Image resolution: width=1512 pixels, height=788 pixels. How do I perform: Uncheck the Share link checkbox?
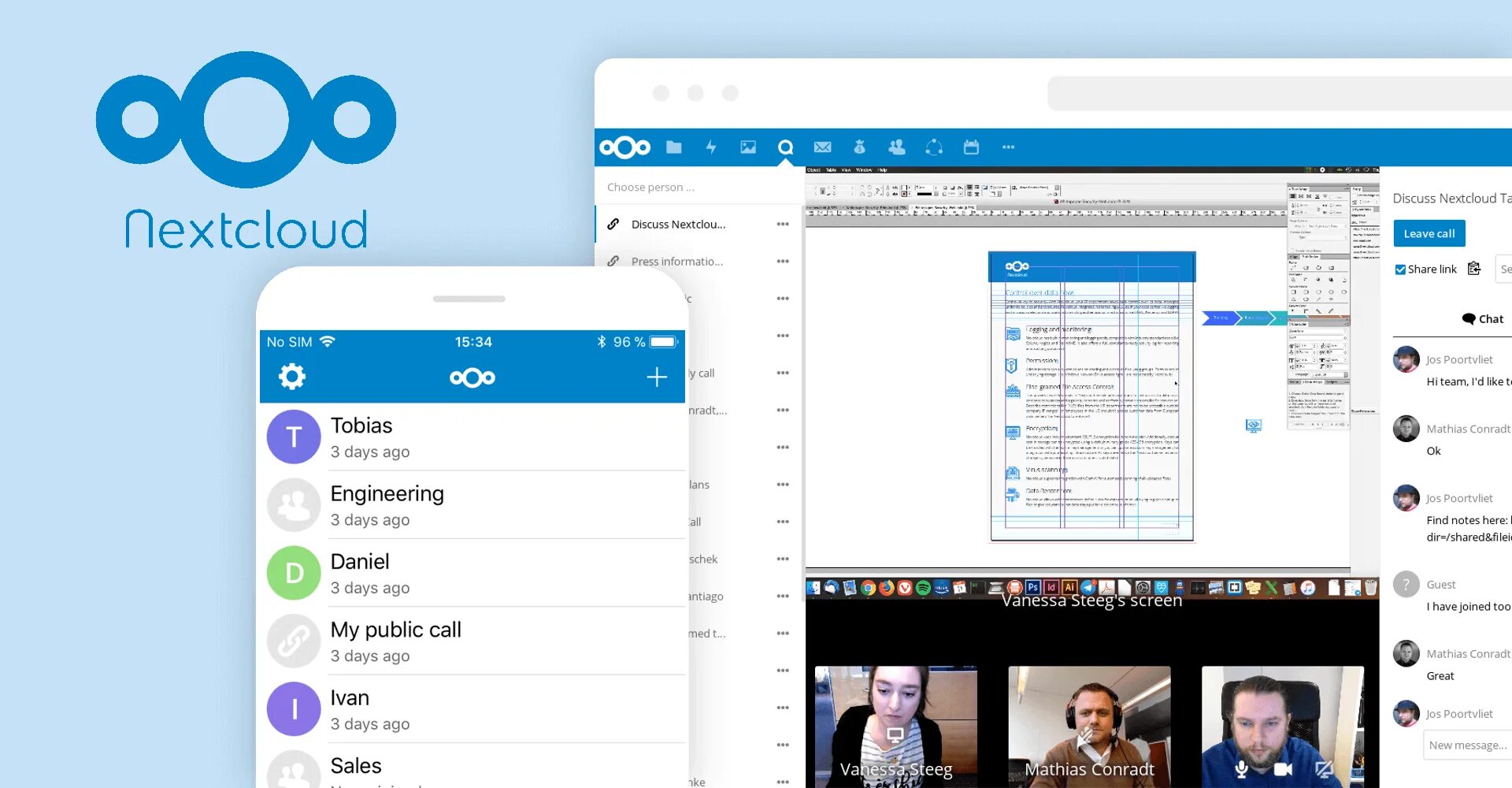click(1401, 269)
